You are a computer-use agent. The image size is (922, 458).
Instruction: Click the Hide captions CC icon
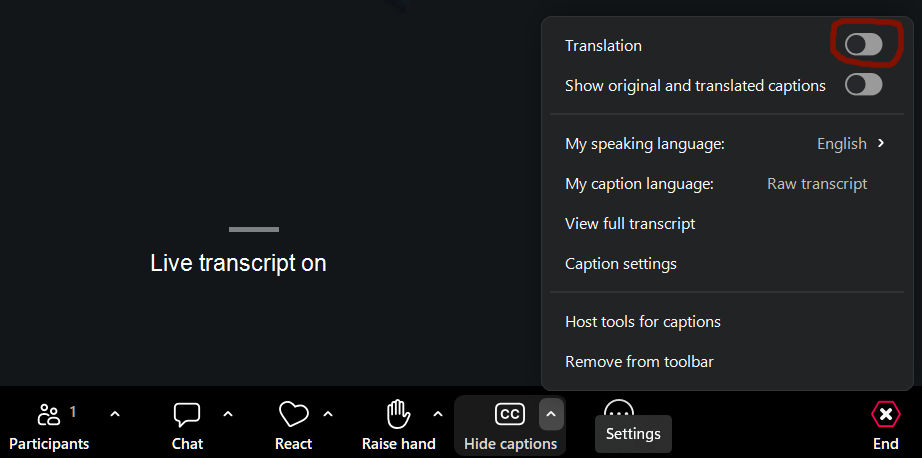(x=510, y=414)
